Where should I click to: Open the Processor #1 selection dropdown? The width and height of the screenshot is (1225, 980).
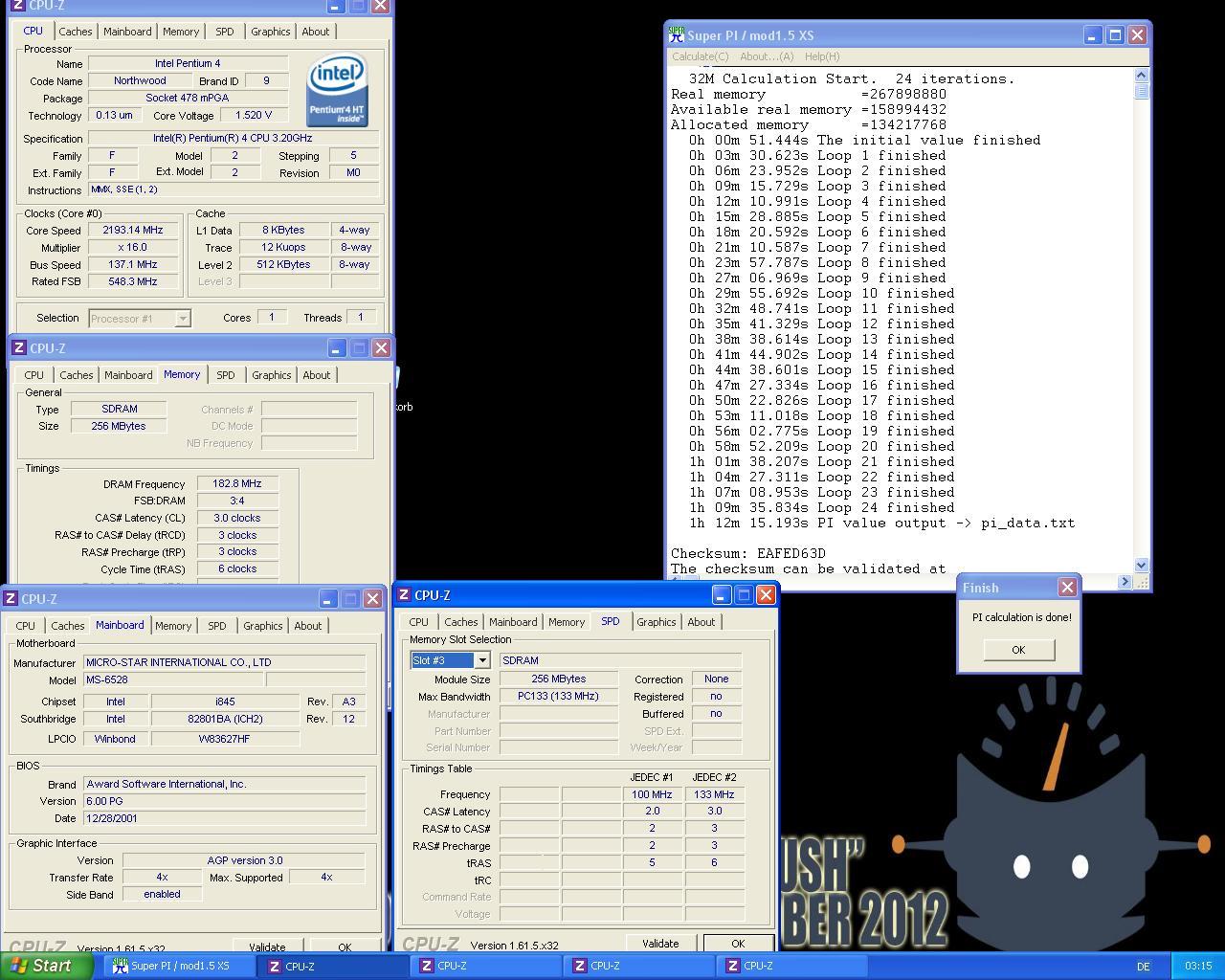[x=183, y=319]
